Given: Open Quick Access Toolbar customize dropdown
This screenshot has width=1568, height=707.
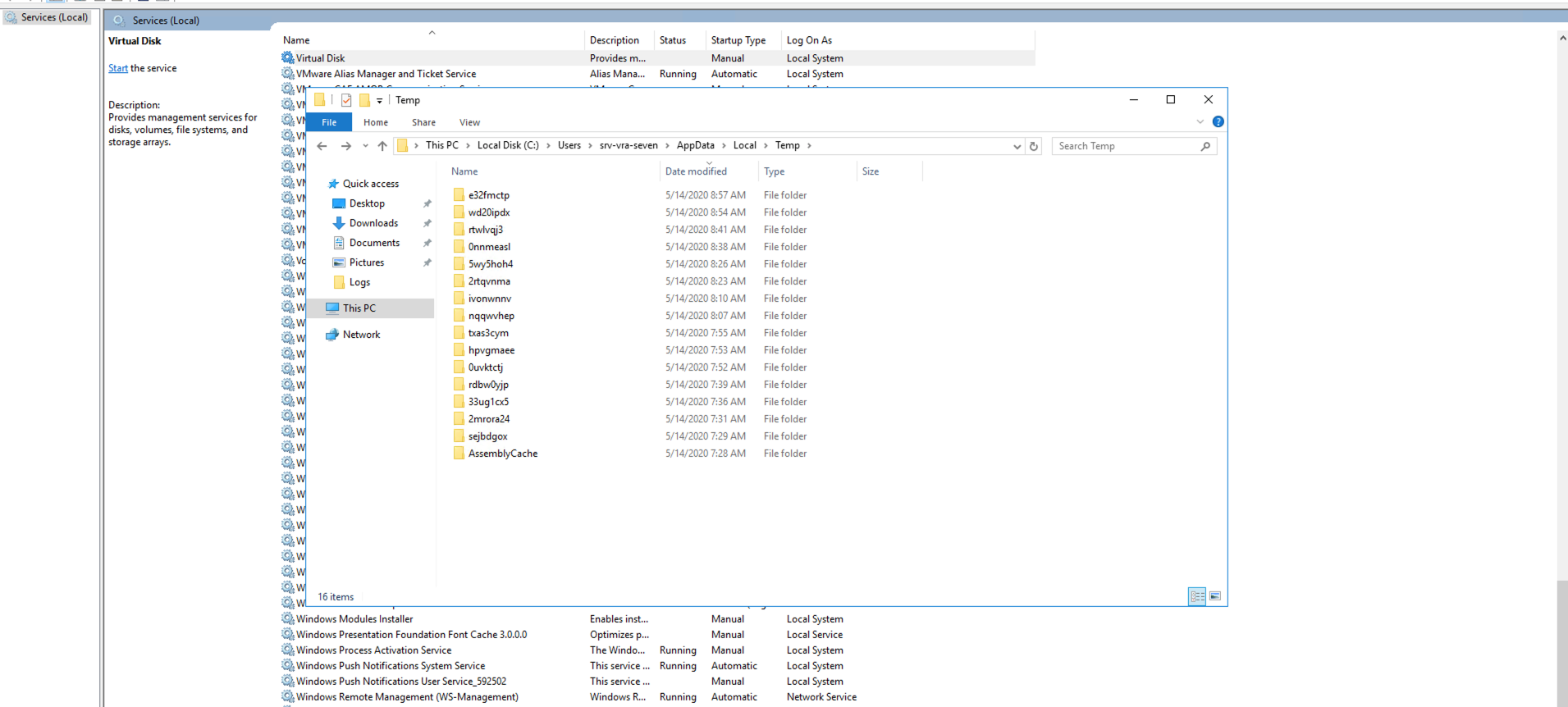Looking at the screenshot, I should (379, 101).
